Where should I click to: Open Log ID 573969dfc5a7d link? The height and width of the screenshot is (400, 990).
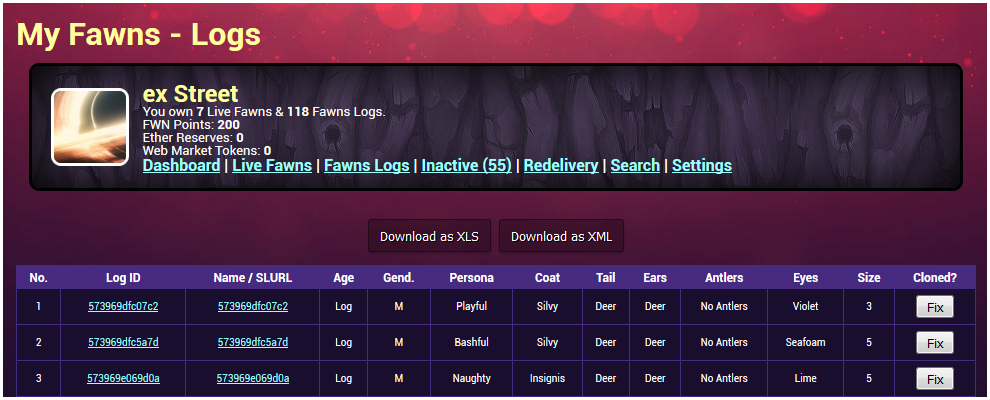(123, 343)
